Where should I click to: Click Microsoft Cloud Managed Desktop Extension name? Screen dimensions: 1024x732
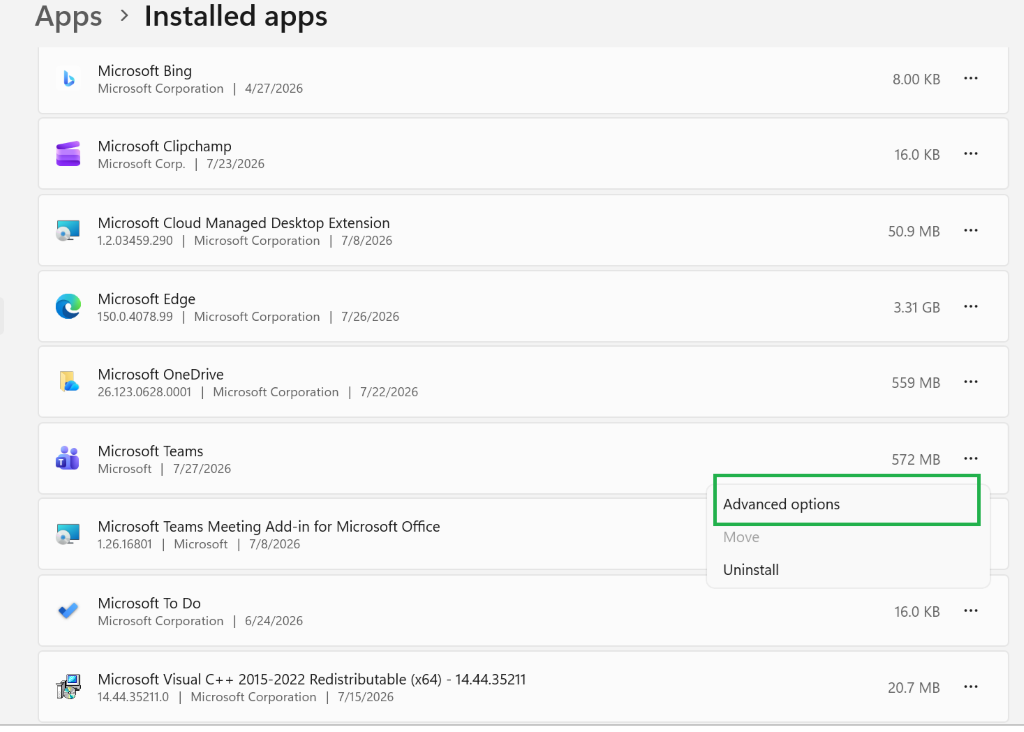coord(244,223)
